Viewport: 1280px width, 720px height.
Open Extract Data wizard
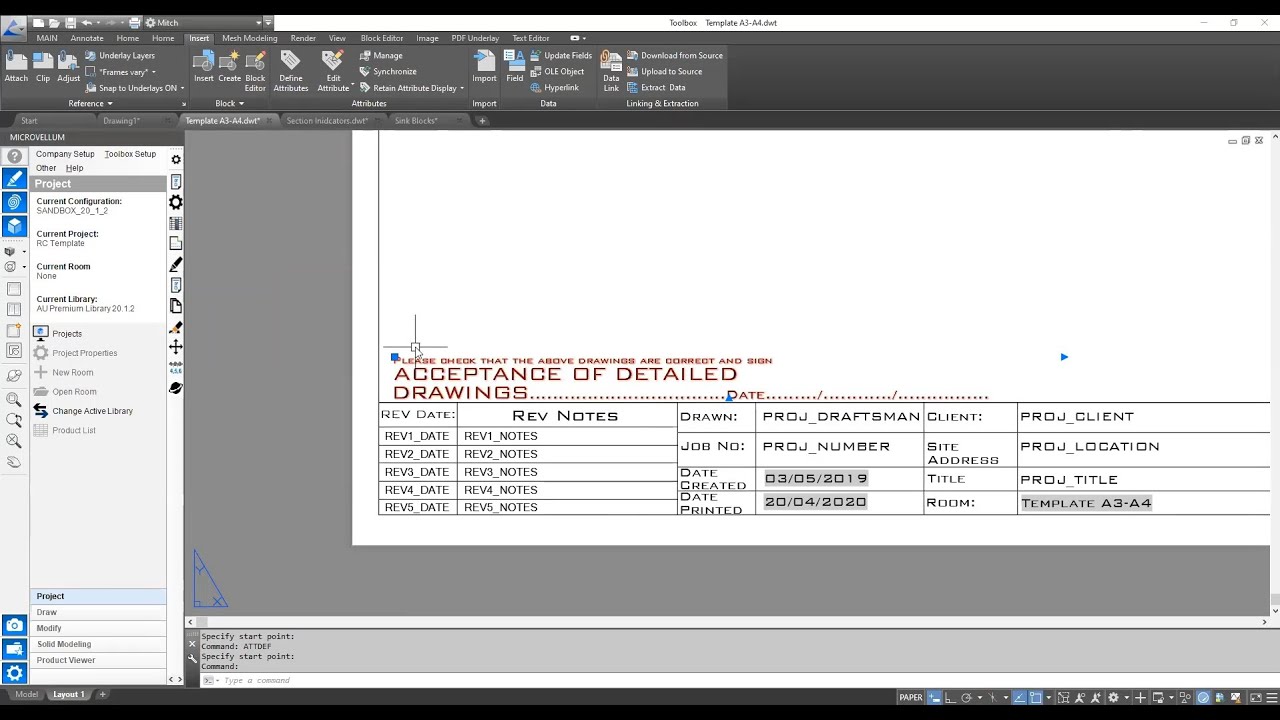pyautogui.click(x=656, y=87)
